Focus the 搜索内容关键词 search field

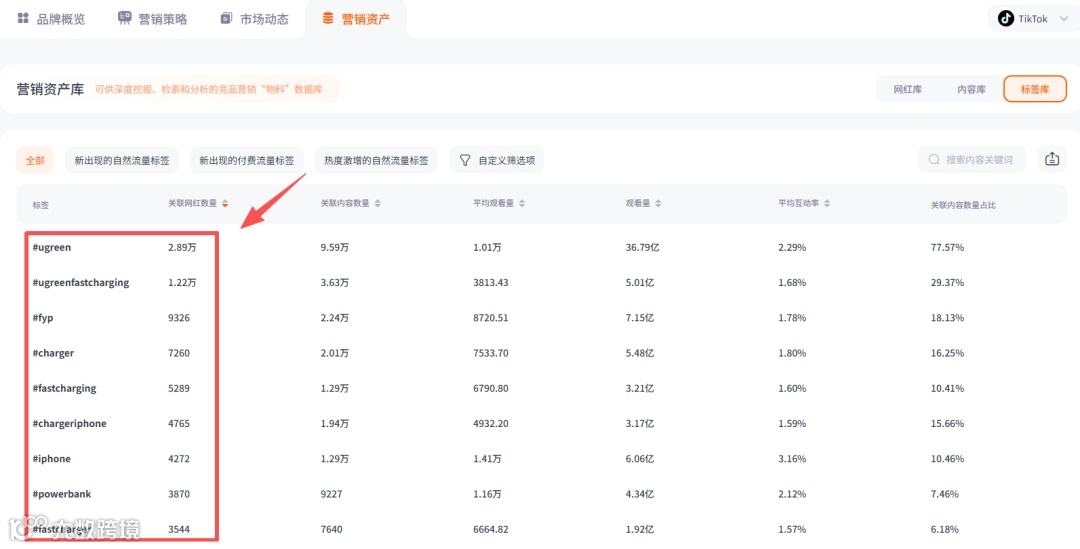click(x=972, y=159)
